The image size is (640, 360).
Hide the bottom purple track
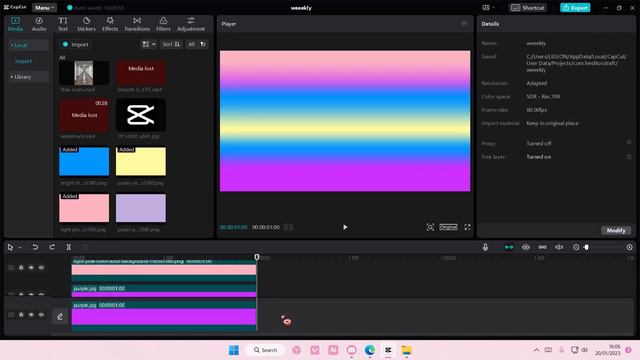[x=31, y=315]
